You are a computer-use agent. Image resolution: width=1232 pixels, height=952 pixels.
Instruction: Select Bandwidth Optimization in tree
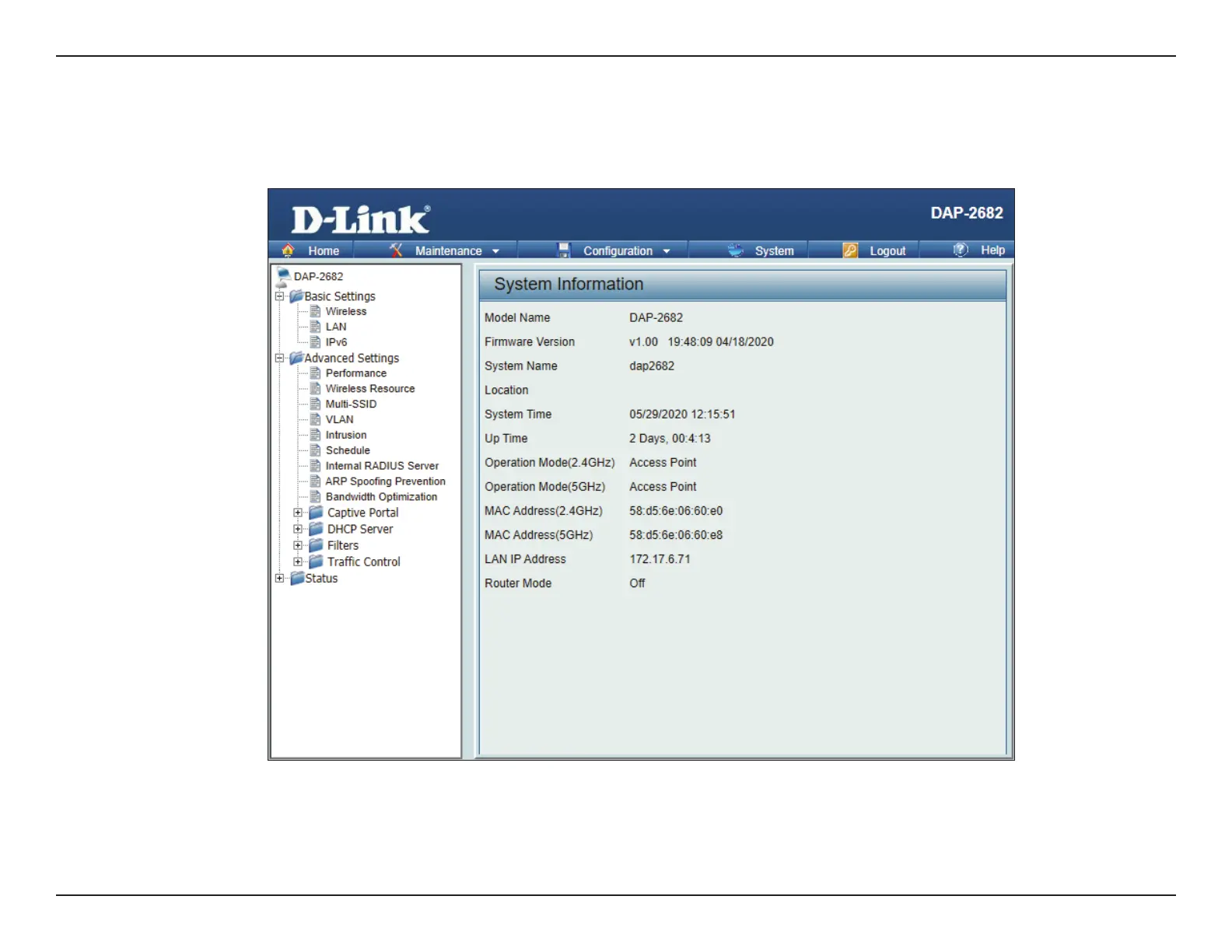pos(381,497)
